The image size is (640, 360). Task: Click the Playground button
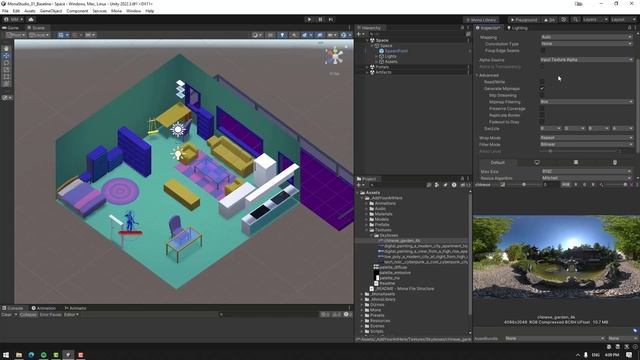pyautogui.click(x=524, y=20)
